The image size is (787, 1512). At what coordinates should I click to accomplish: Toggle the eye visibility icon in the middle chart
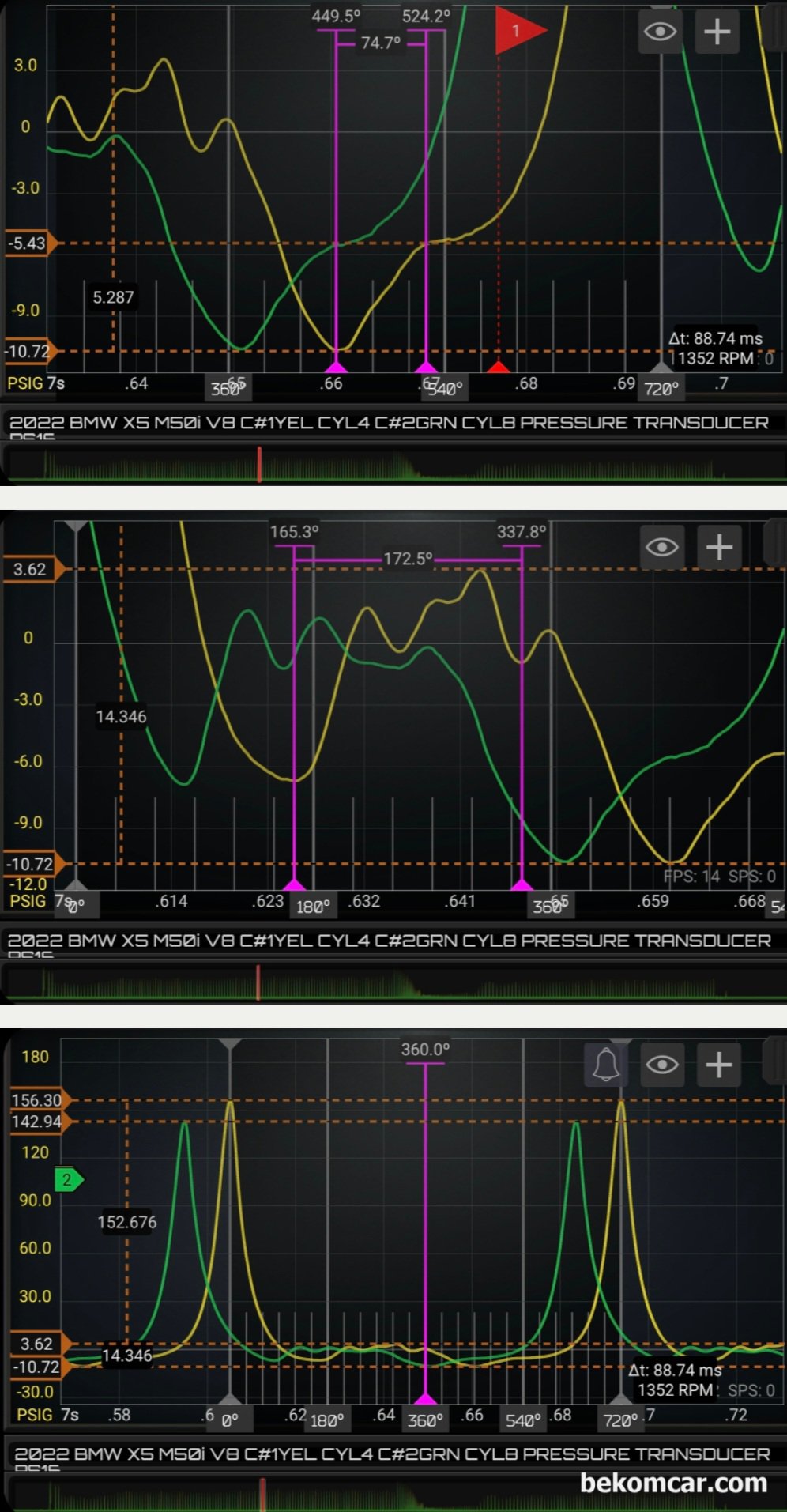pyautogui.click(x=662, y=547)
